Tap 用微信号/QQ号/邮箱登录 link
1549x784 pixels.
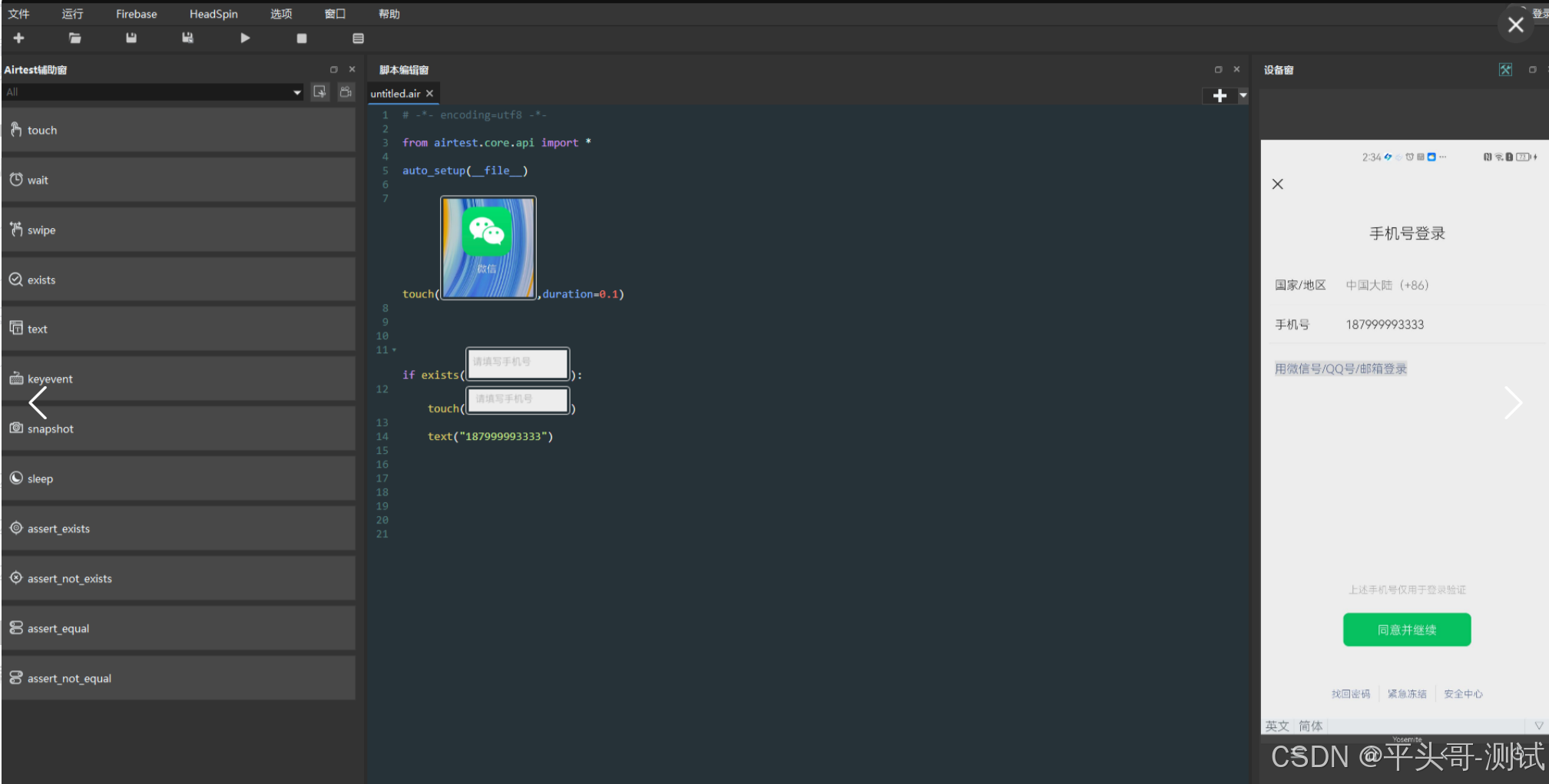coord(1341,369)
